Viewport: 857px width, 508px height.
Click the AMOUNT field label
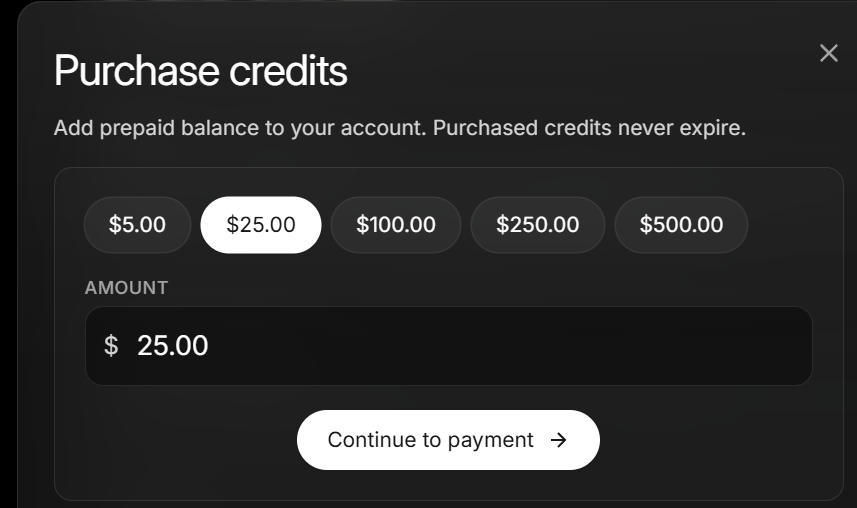point(126,288)
